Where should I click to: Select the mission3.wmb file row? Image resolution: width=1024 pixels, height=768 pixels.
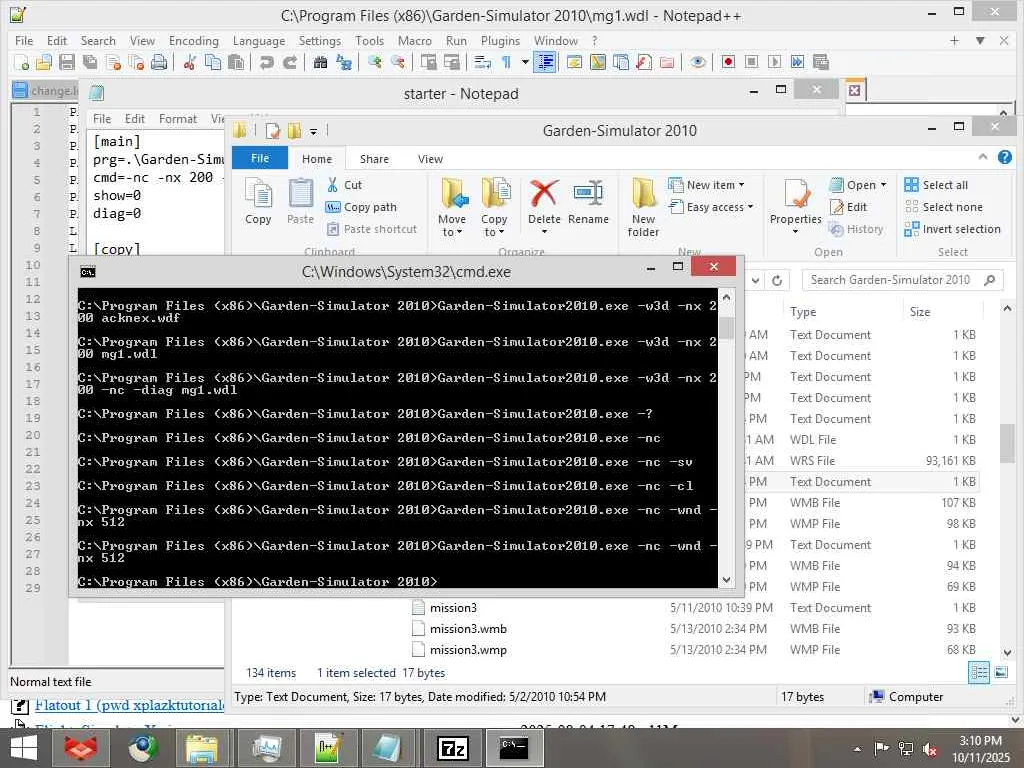(x=694, y=629)
